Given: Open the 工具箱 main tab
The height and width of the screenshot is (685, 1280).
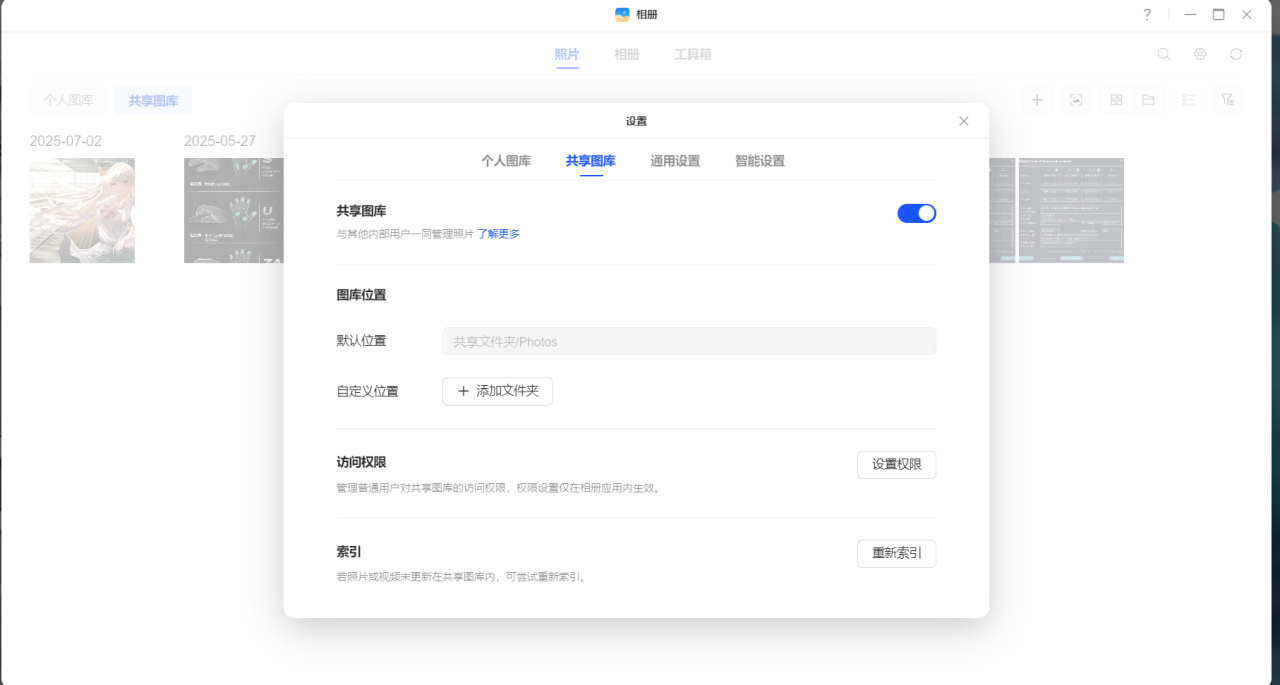Looking at the screenshot, I should 693,54.
